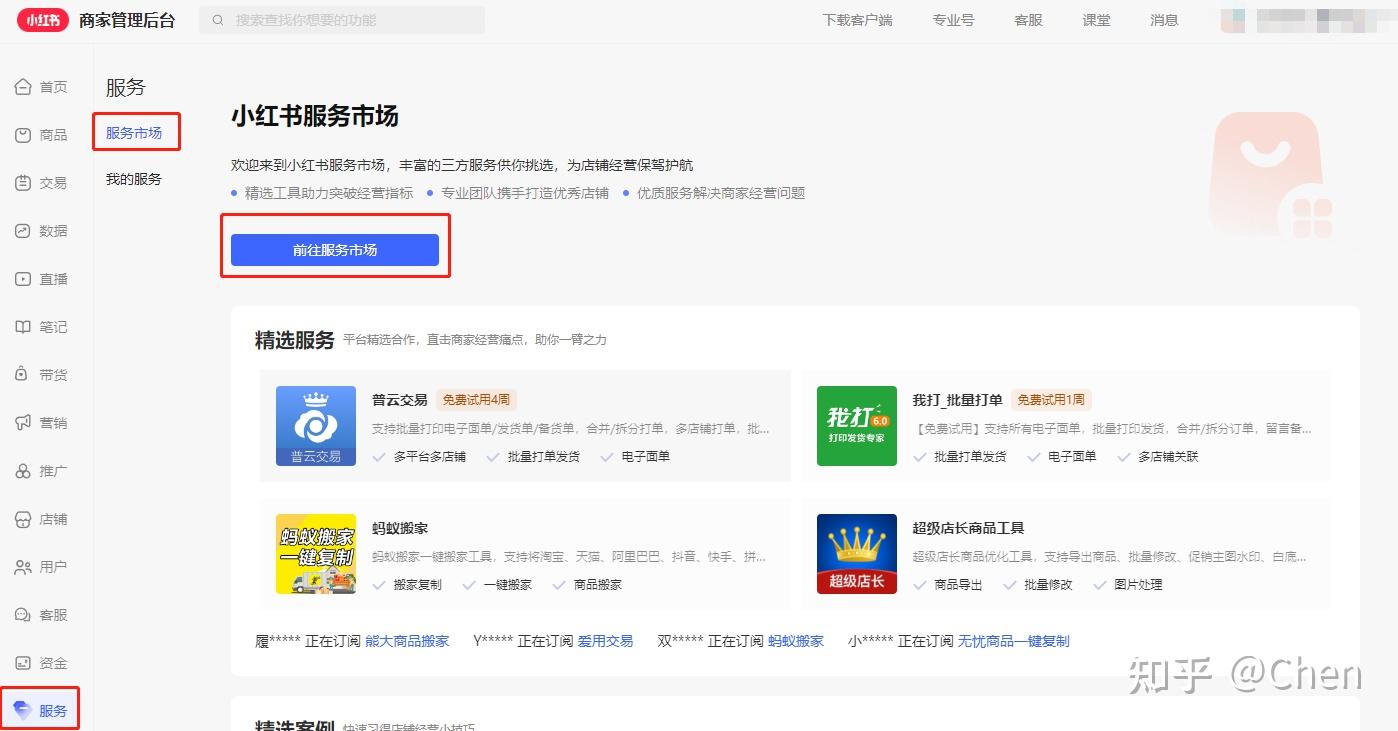The width and height of the screenshot is (1398, 731).
Task: Open the 交易 transactions sidebar icon
Action: tap(40, 182)
